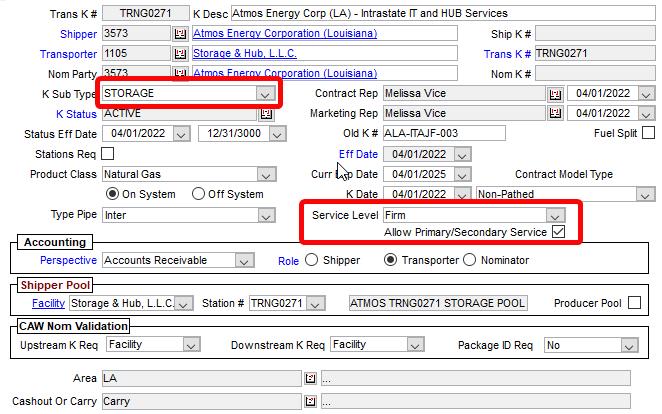Expand the Package ID Req dropdown

(627, 345)
